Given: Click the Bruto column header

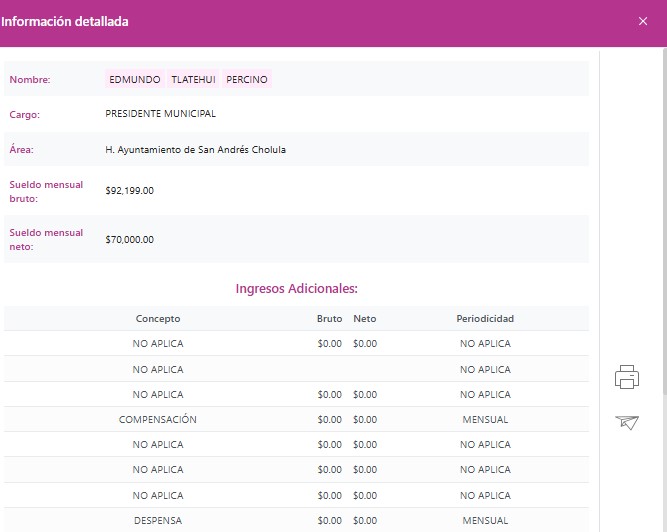Looking at the screenshot, I should (329, 319).
